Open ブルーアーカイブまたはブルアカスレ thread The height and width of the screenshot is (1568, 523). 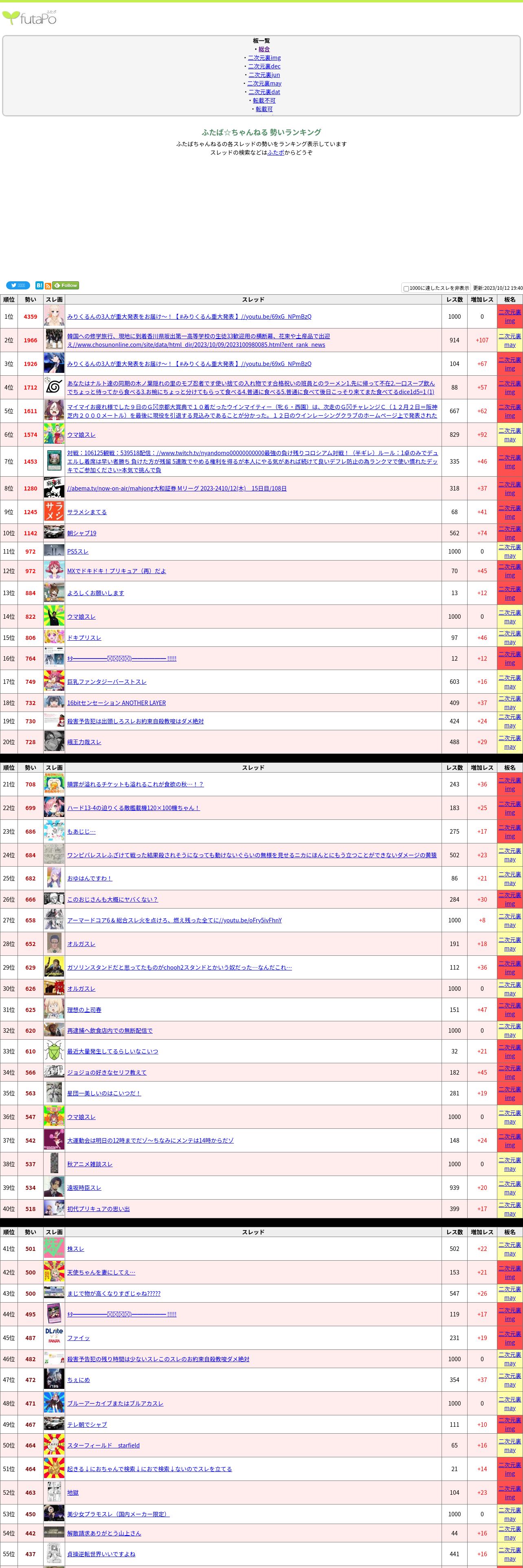[x=115, y=1404]
